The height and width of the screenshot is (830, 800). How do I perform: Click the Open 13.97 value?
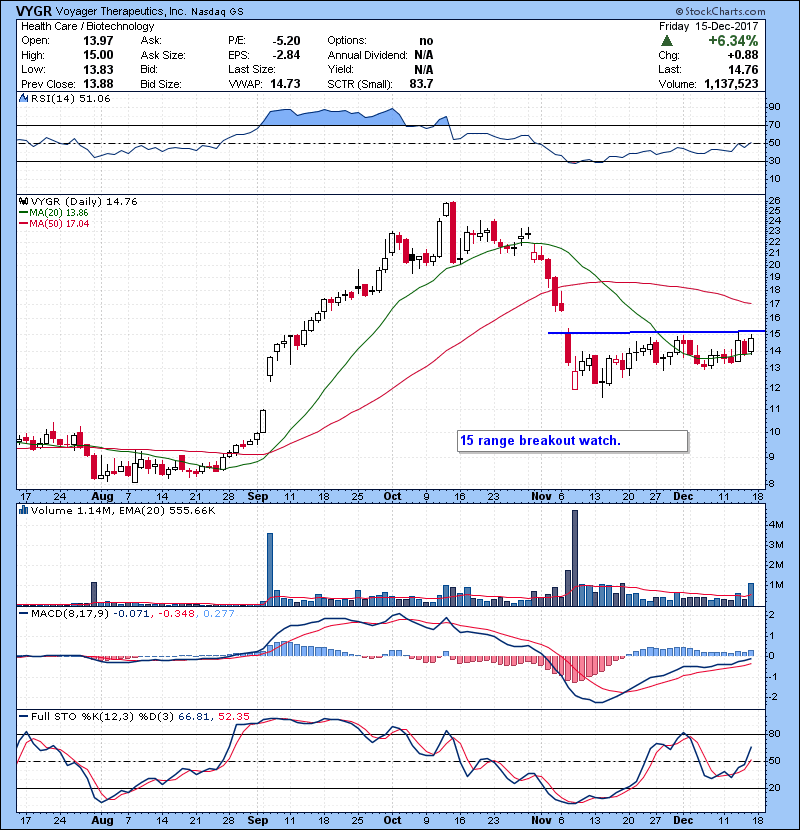98,41
